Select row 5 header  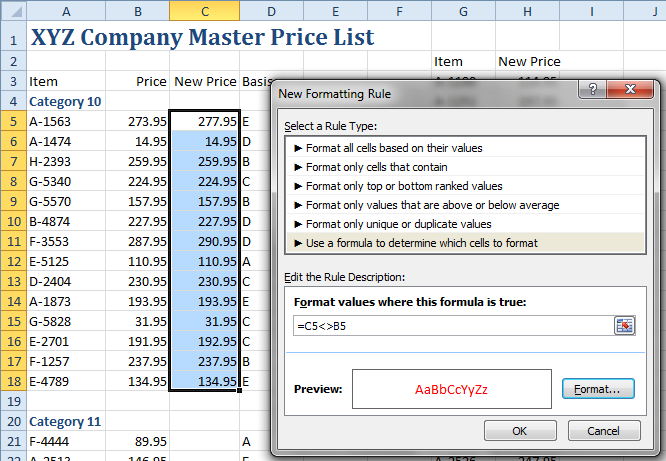coord(13,121)
